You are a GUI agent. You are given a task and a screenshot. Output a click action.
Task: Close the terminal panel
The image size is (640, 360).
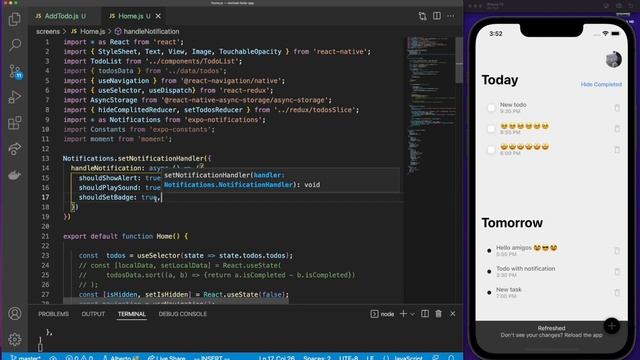click(x=453, y=313)
